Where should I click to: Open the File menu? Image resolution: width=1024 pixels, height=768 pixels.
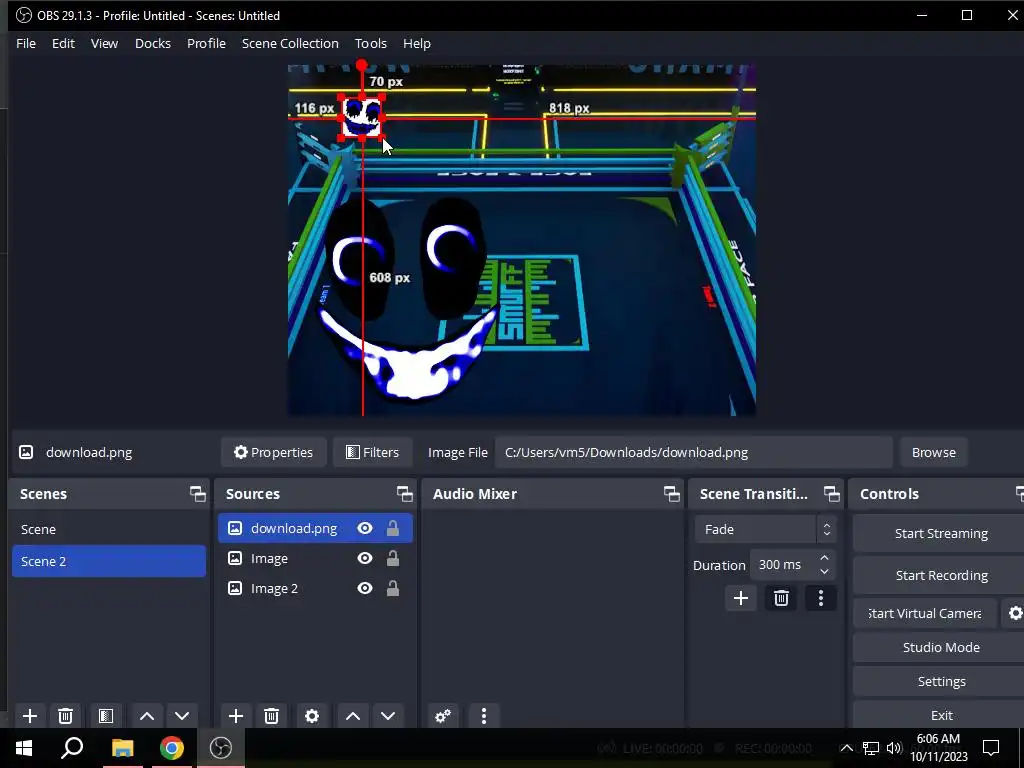click(x=26, y=43)
